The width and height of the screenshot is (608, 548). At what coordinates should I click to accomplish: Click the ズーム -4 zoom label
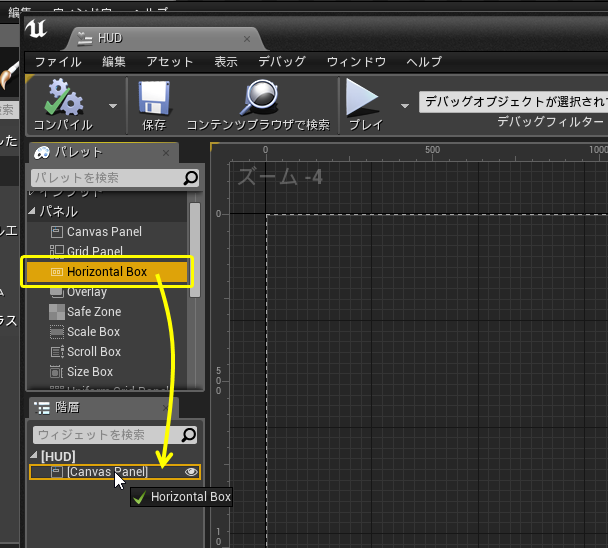(280, 177)
